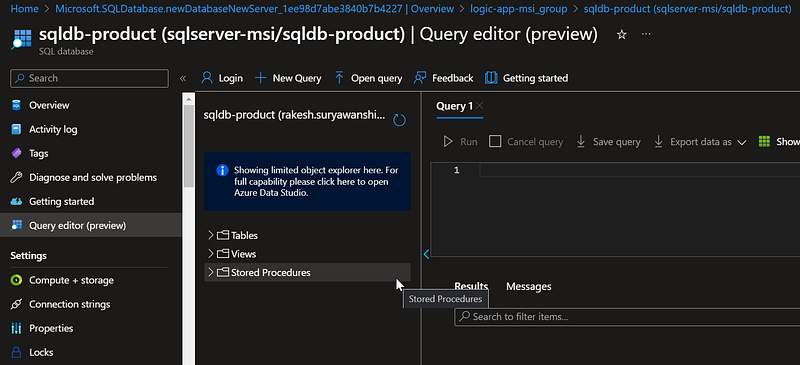This screenshot has height=365, width=800.
Task: Click the Run play icon
Action: tap(448, 141)
